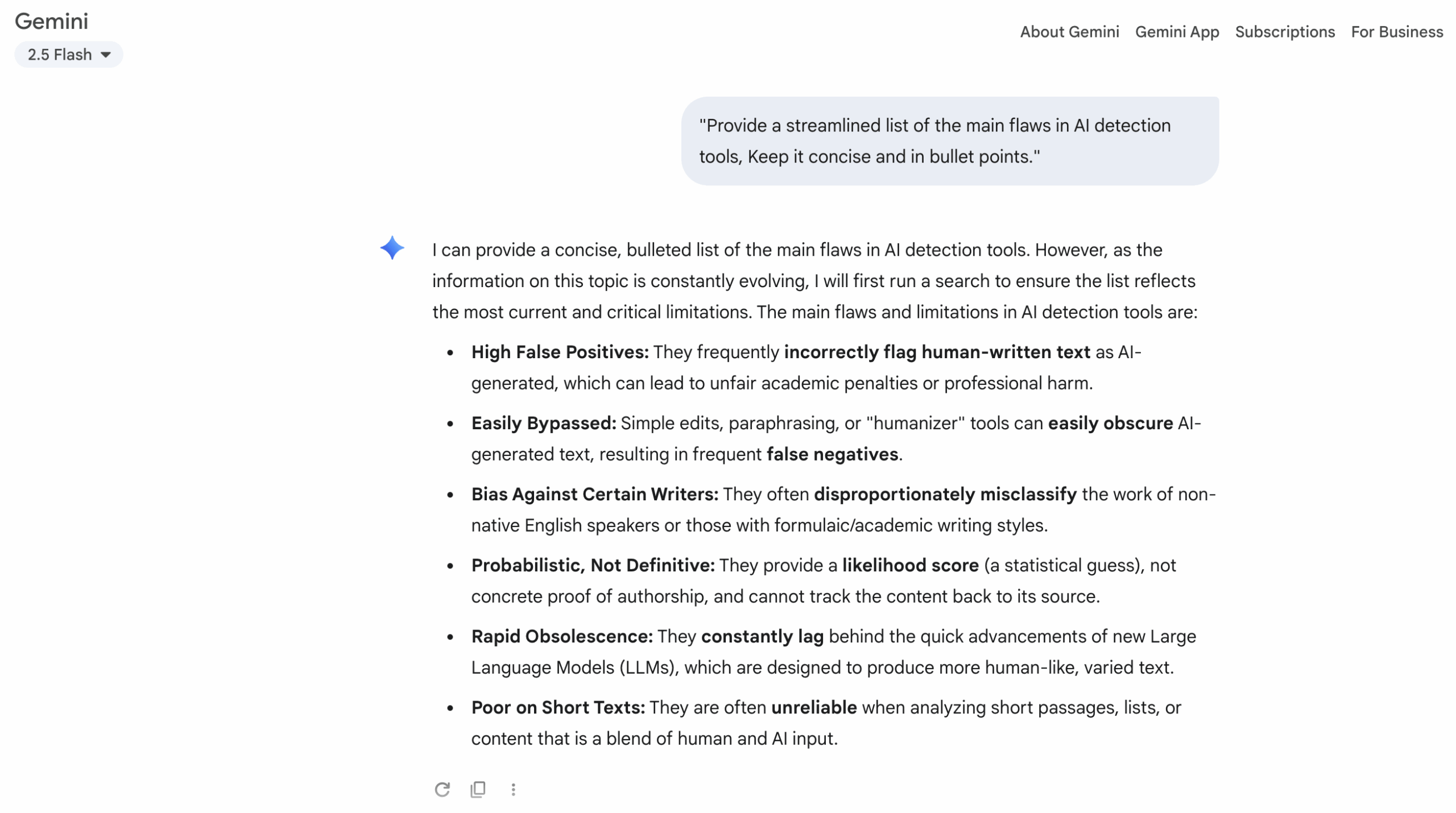The height and width of the screenshot is (813, 1456).
Task: Click the bold "false negatives" text
Action: [x=832, y=454]
